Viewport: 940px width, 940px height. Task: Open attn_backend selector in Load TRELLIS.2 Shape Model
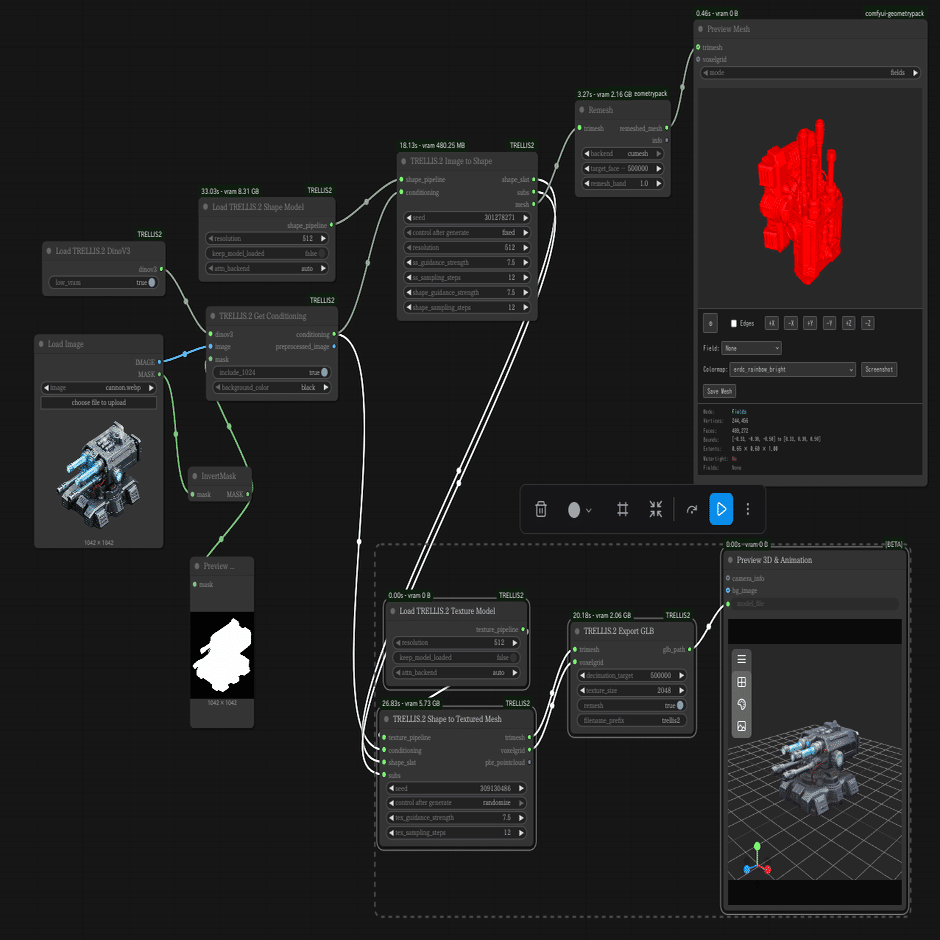pyautogui.click(x=267, y=269)
